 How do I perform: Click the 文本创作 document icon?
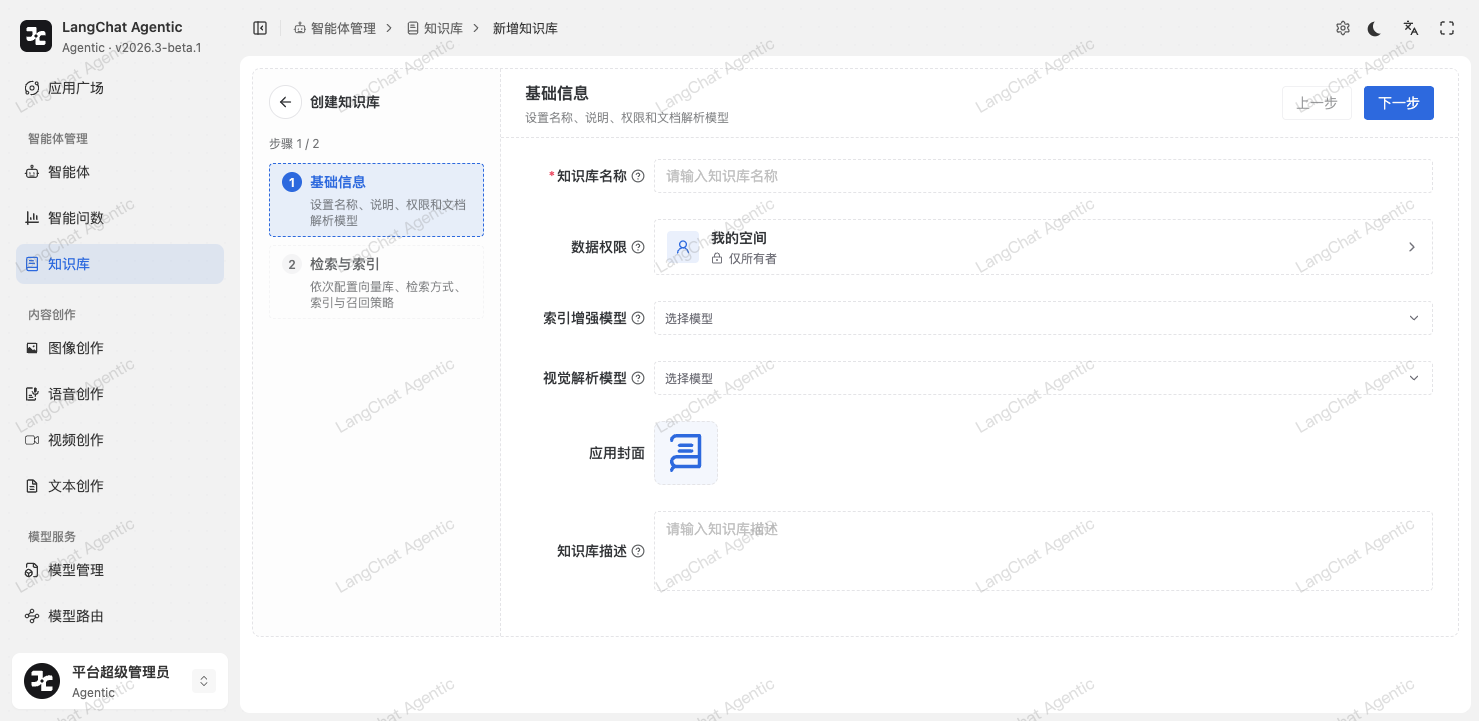tap(32, 486)
